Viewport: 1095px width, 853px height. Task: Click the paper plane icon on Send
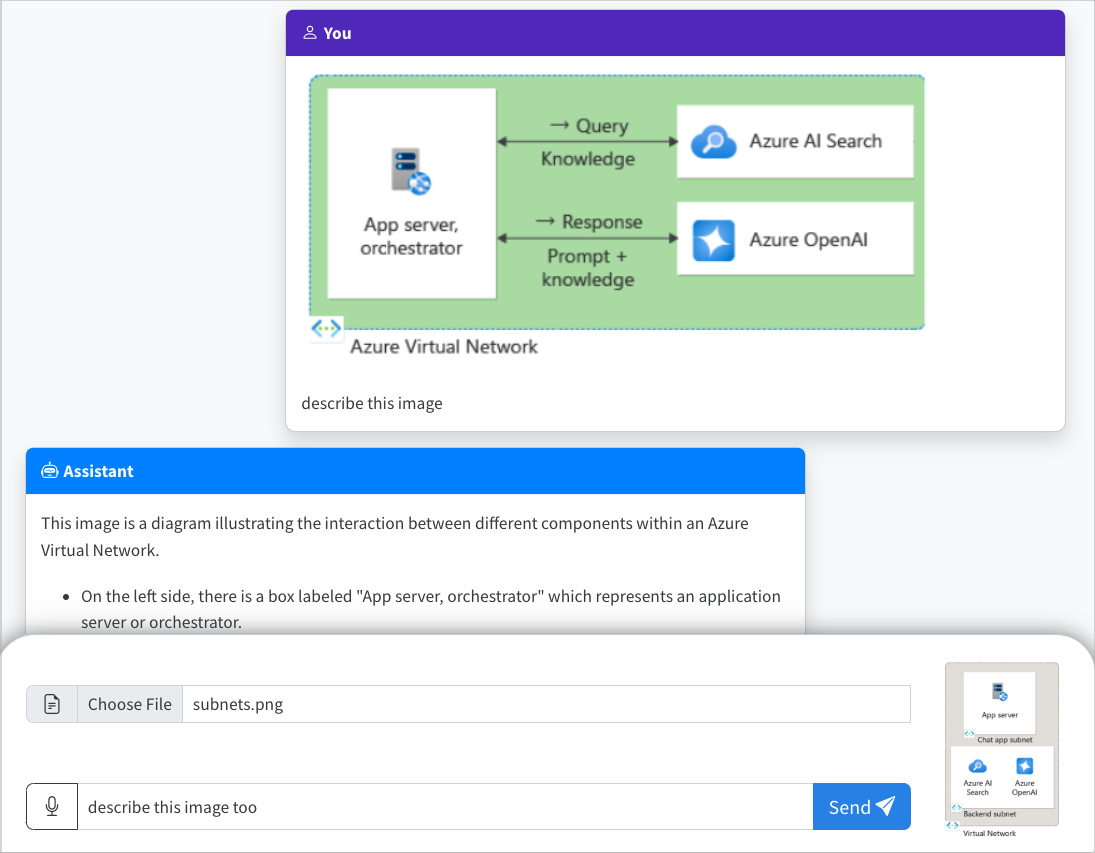[x=885, y=806]
